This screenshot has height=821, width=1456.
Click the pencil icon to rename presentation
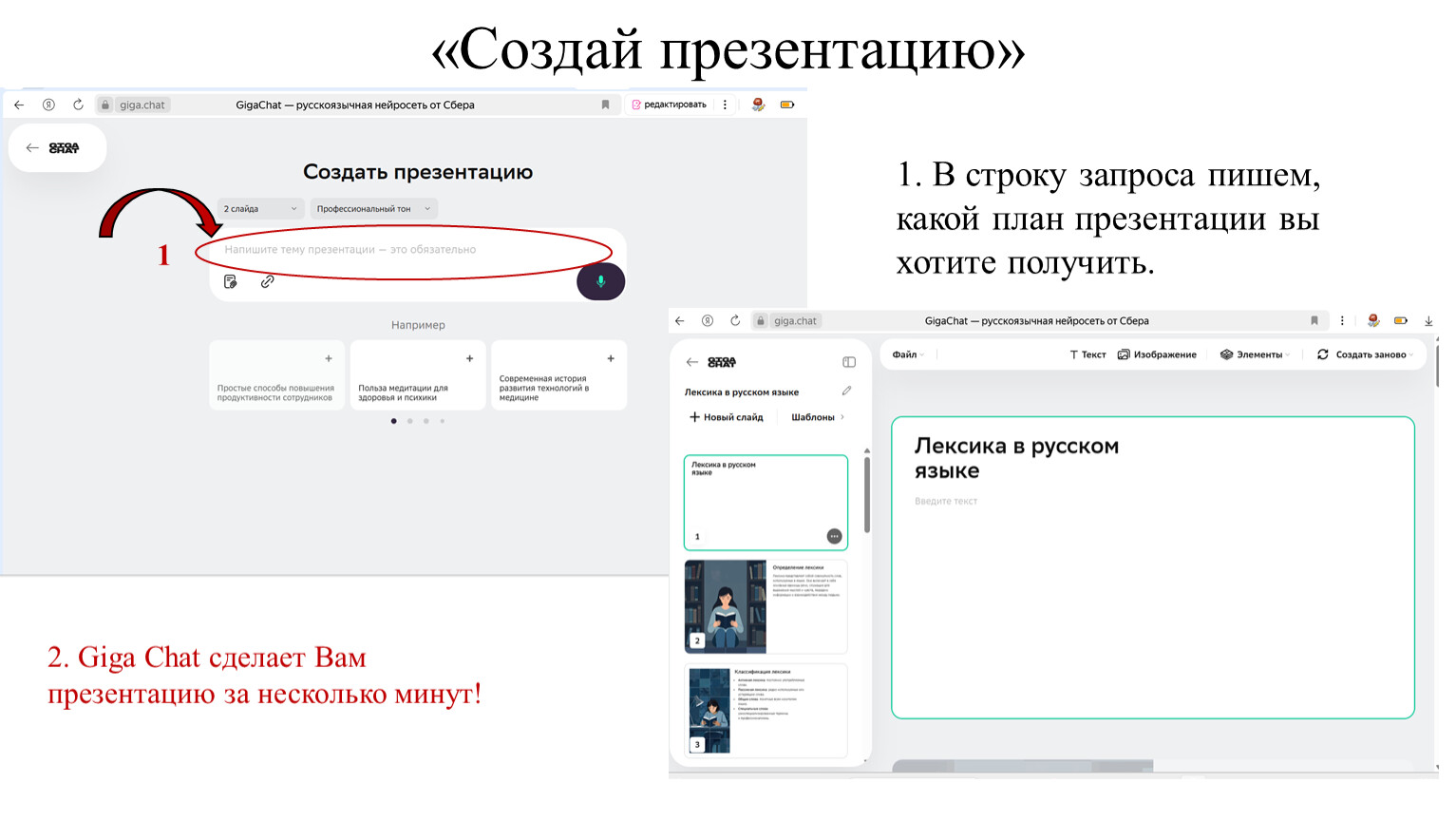click(x=846, y=391)
